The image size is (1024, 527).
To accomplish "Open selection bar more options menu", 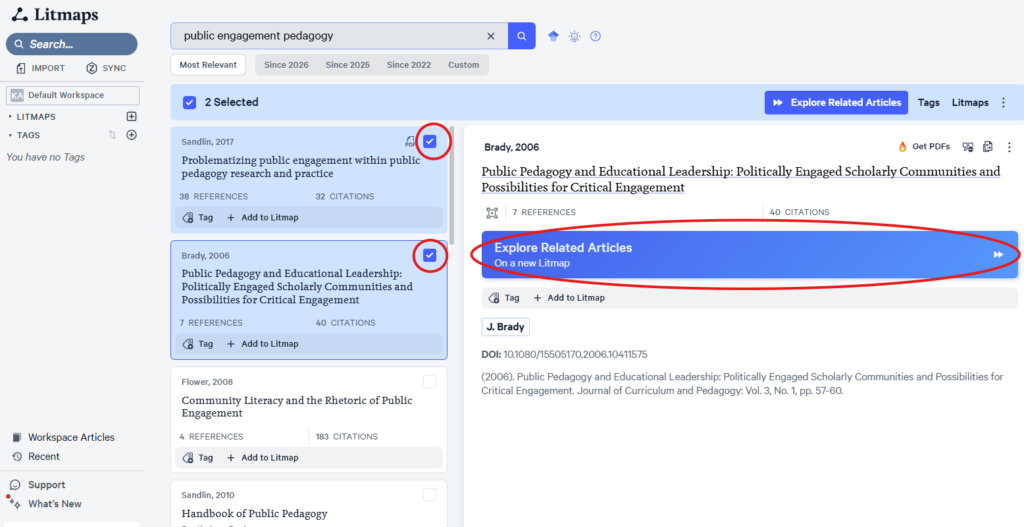I will 1004,103.
